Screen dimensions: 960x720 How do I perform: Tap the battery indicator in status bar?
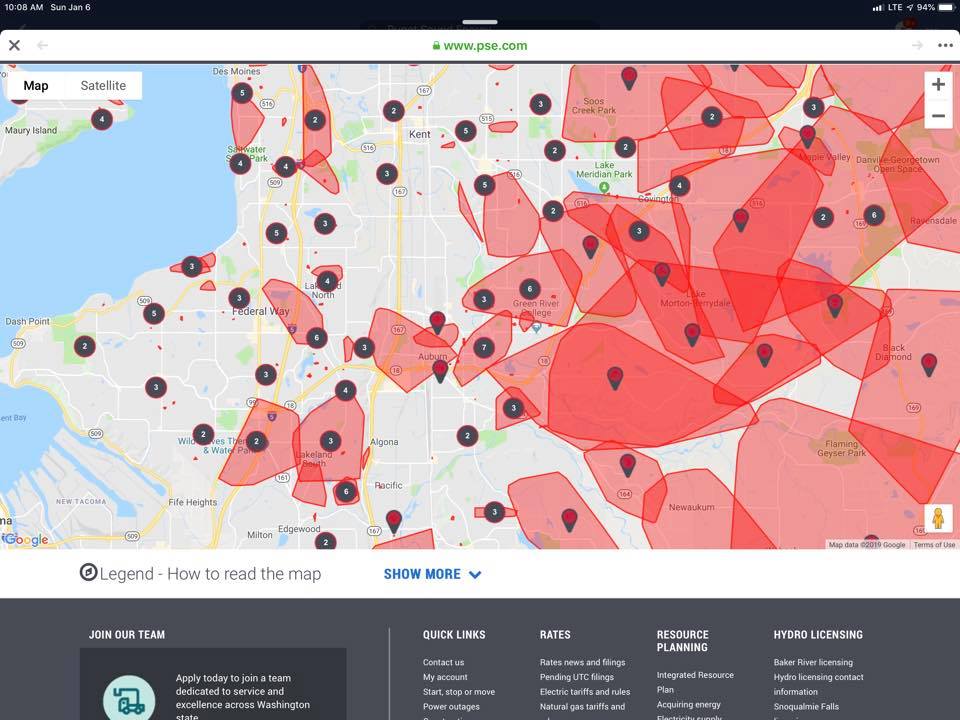click(x=946, y=7)
